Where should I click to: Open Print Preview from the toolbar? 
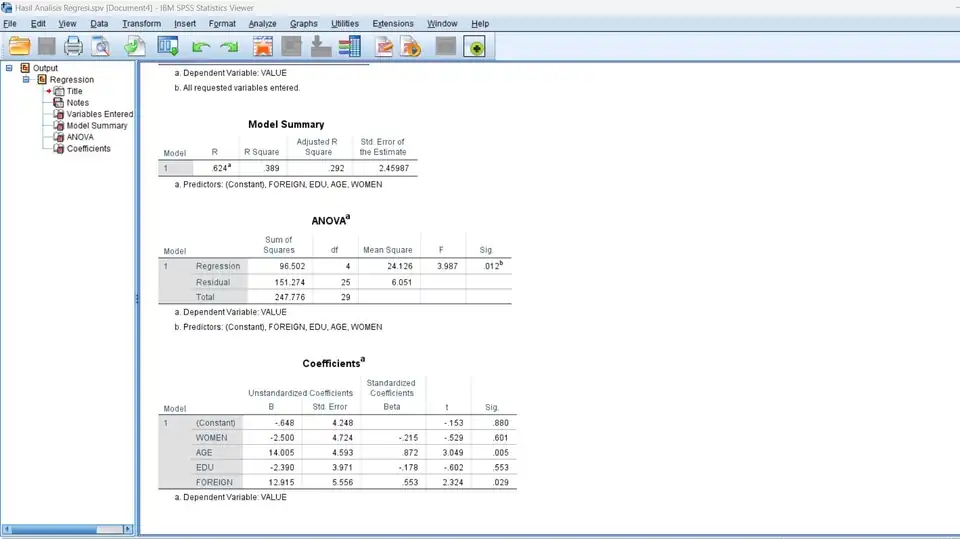point(100,46)
